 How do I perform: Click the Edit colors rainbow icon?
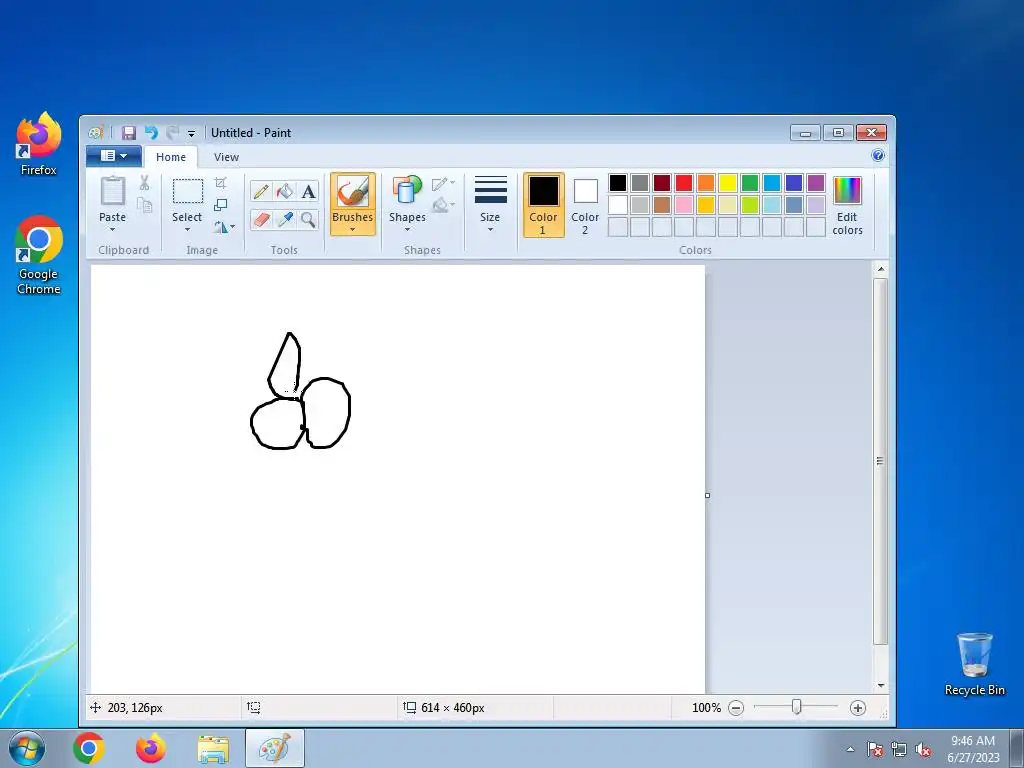pyautogui.click(x=847, y=191)
